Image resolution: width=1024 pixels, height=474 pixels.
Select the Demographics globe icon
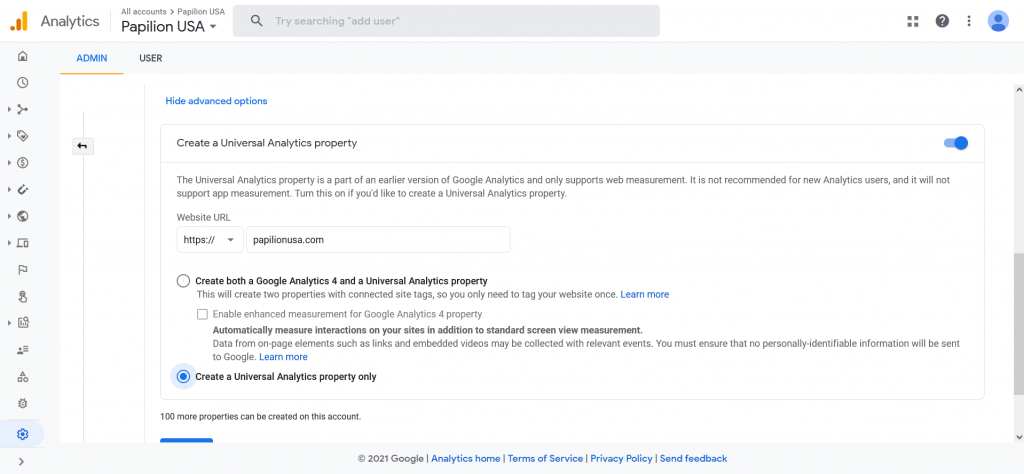point(22,216)
